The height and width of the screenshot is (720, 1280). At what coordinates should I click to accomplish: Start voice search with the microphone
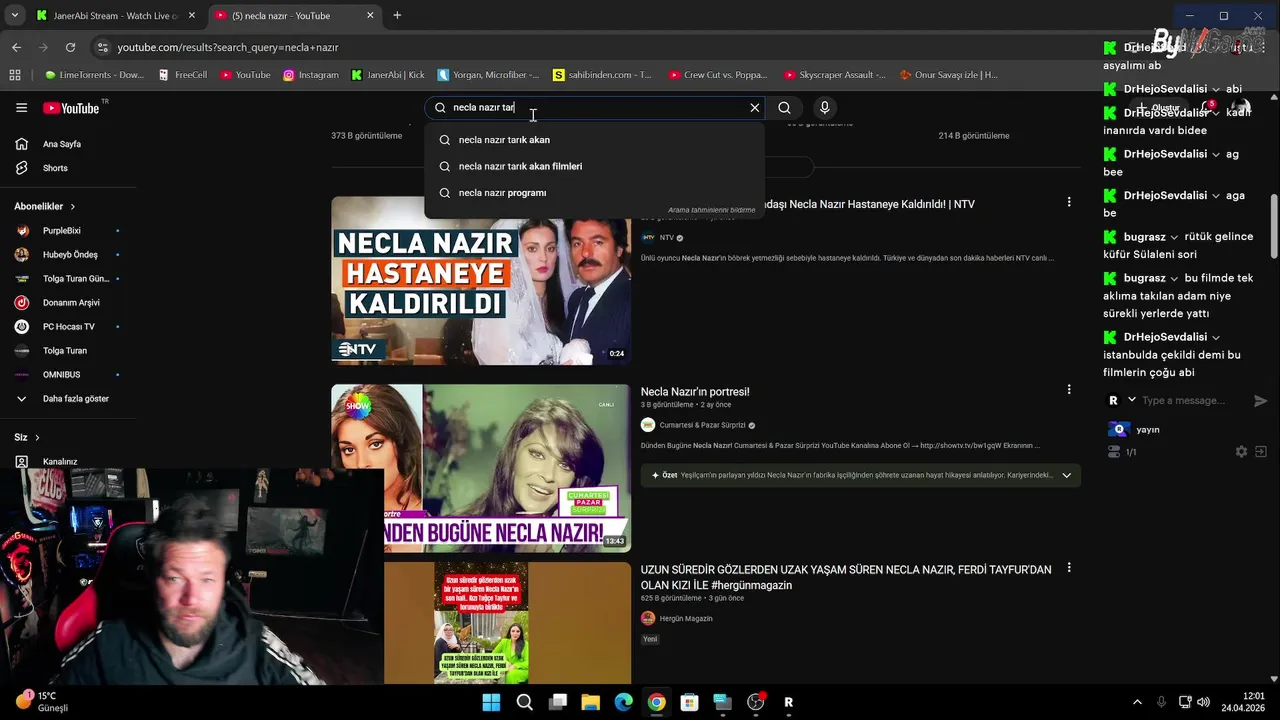[824, 108]
